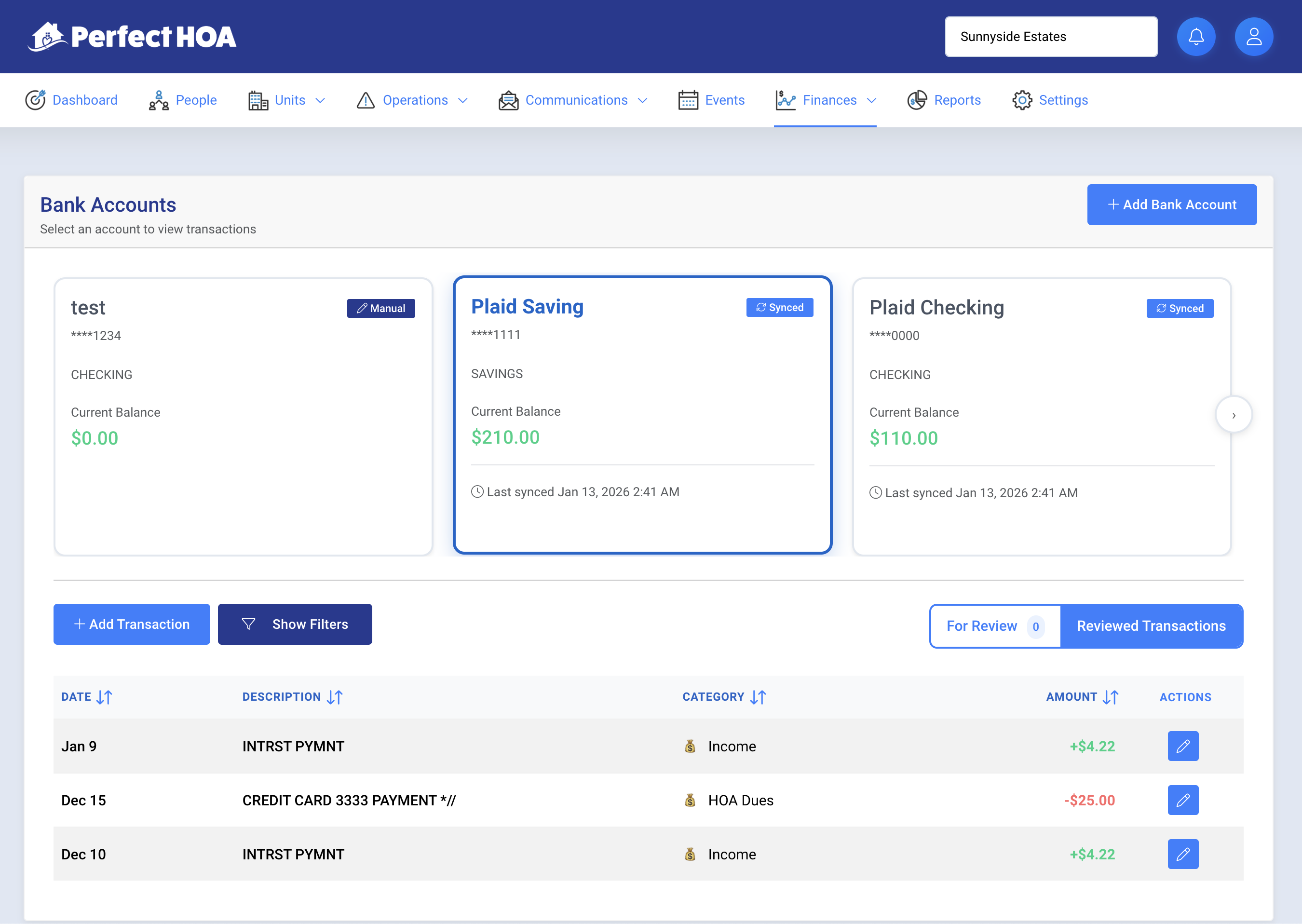Edit the Jan 9 INTRST PYMNT transaction
Viewport: 1302px width, 924px height.
[x=1182, y=746]
